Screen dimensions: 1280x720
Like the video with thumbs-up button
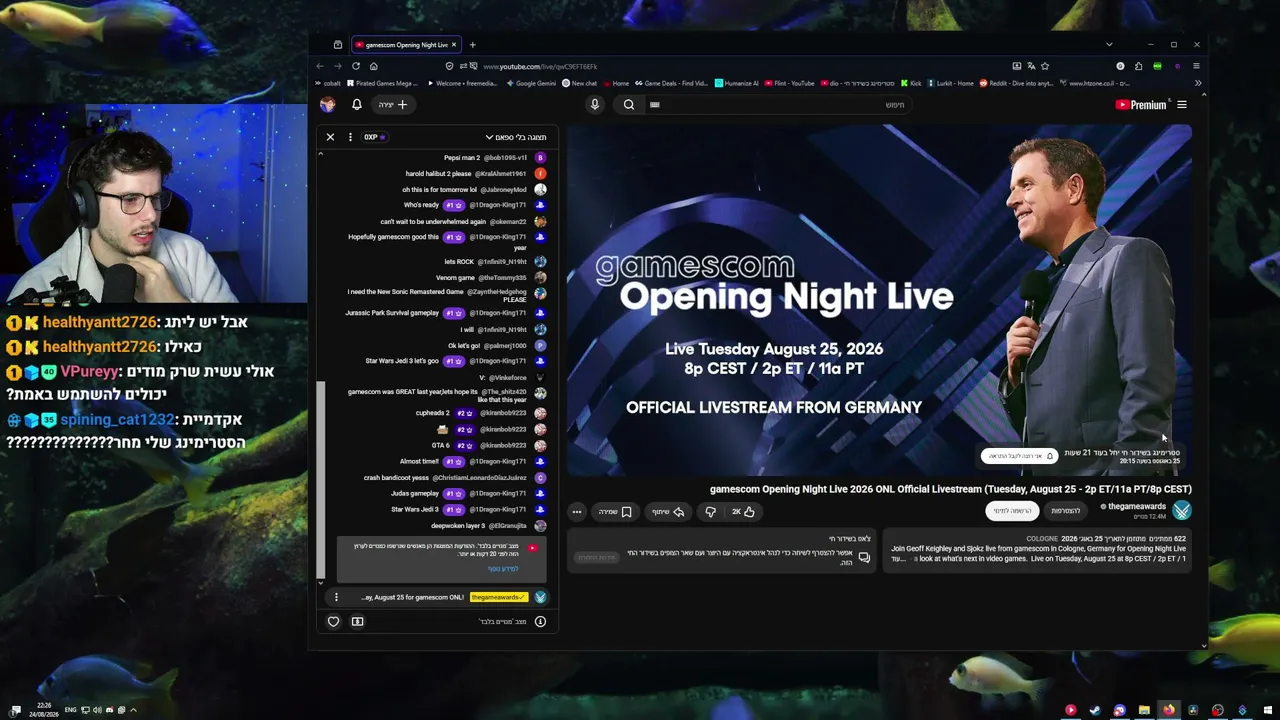pos(743,512)
